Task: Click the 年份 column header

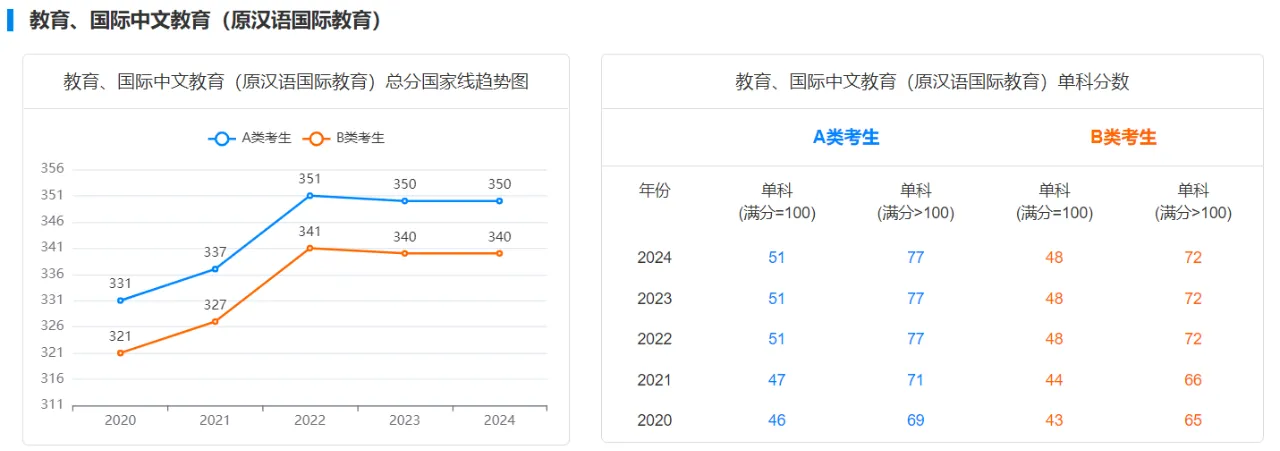Action: click(654, 191)
